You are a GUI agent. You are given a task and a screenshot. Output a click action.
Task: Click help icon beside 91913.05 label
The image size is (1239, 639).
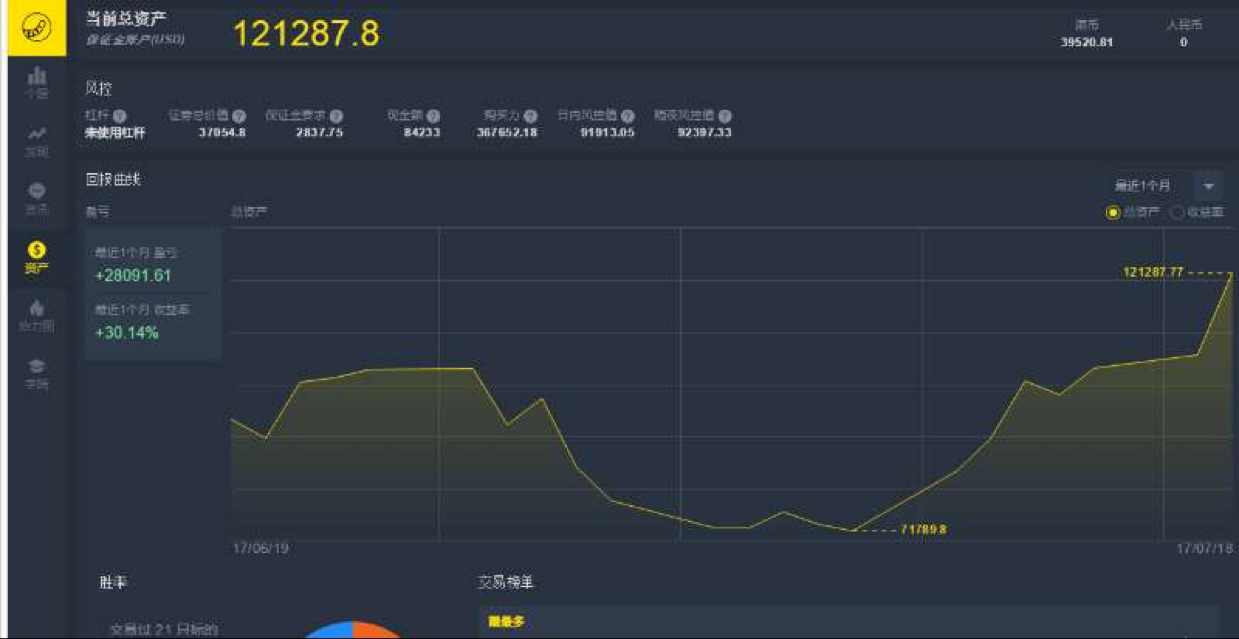627,116
